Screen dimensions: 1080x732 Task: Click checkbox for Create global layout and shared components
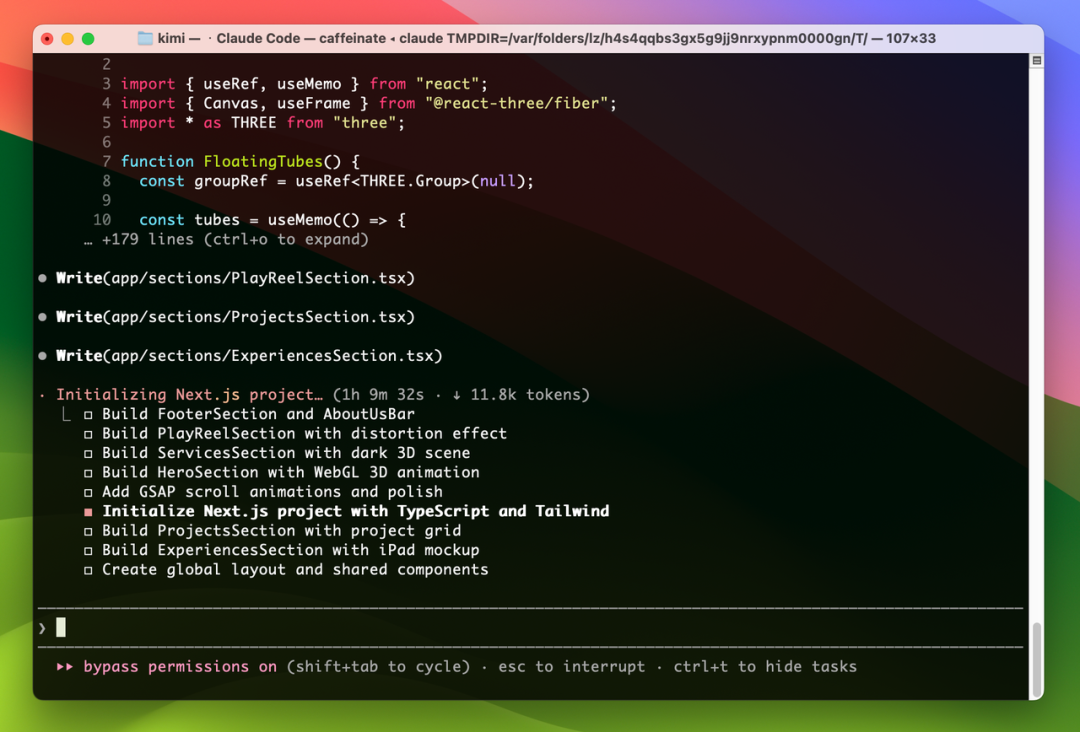88,570
